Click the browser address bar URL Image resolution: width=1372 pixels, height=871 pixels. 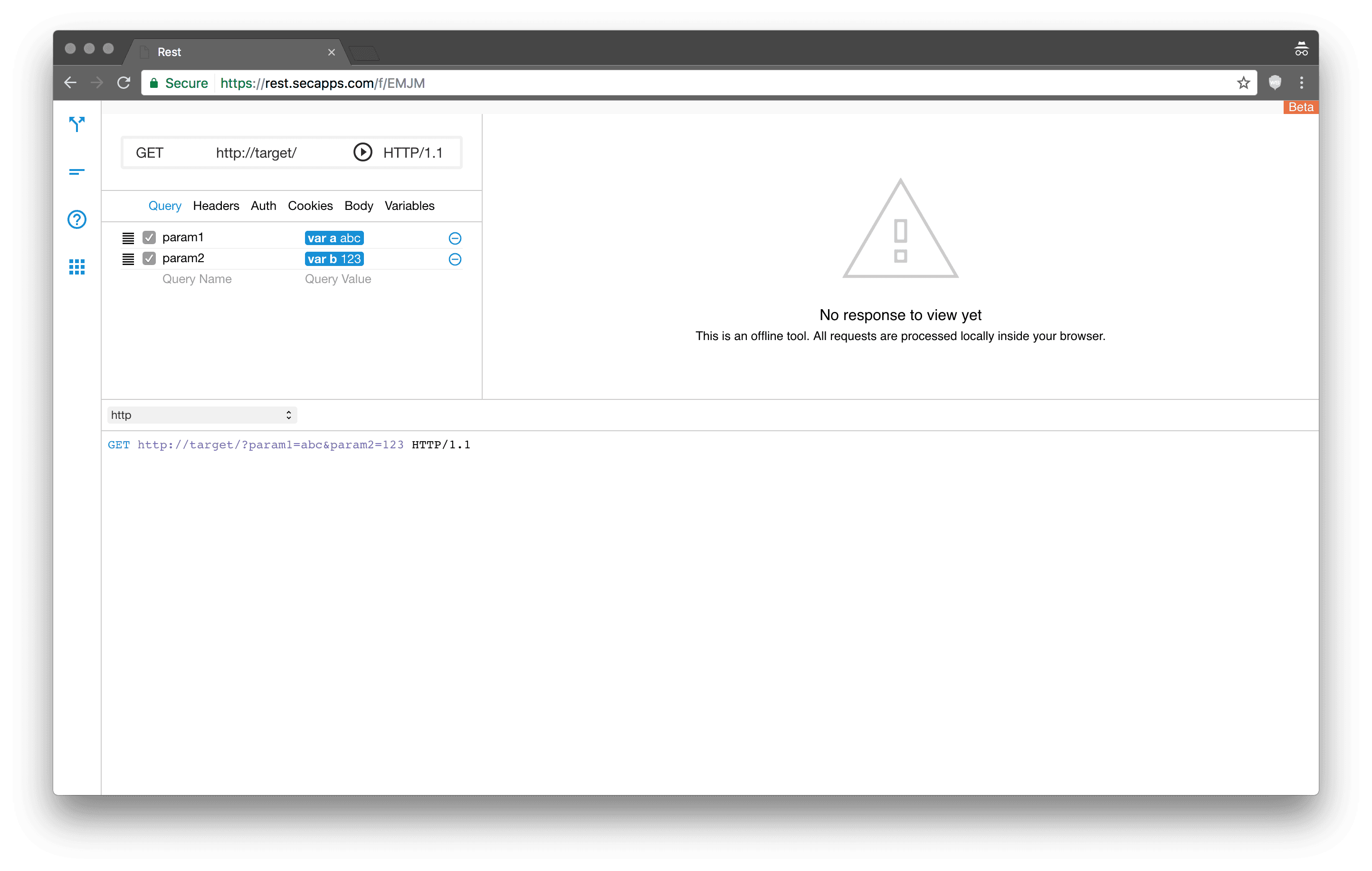[x=323, y=83]
